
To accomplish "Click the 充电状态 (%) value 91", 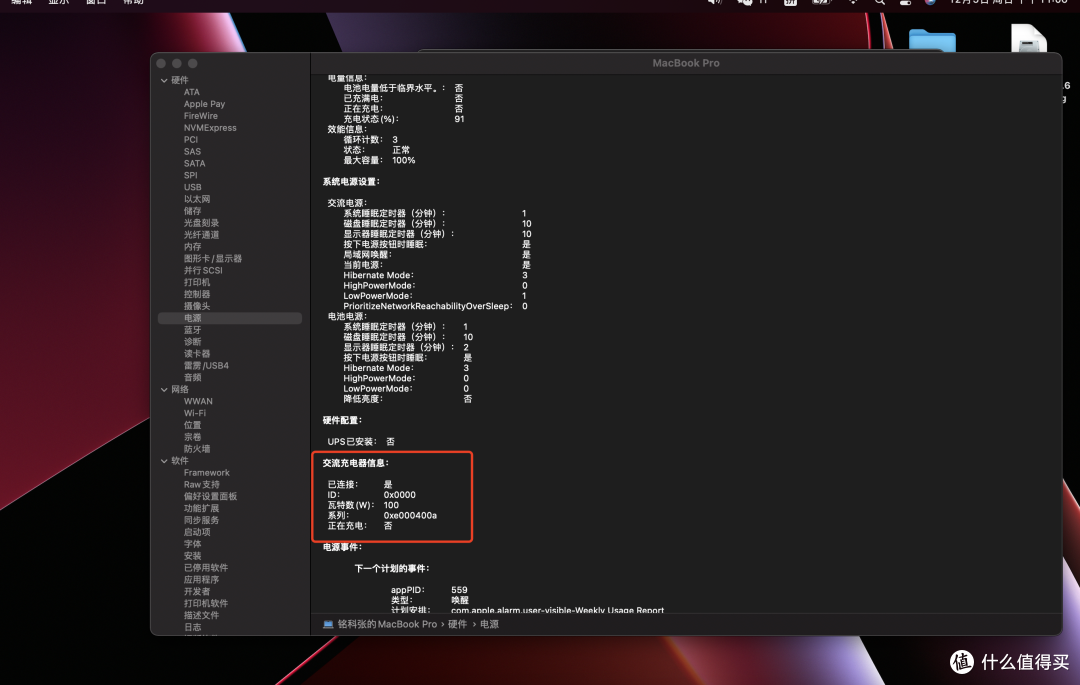I will tap(459, 119).
